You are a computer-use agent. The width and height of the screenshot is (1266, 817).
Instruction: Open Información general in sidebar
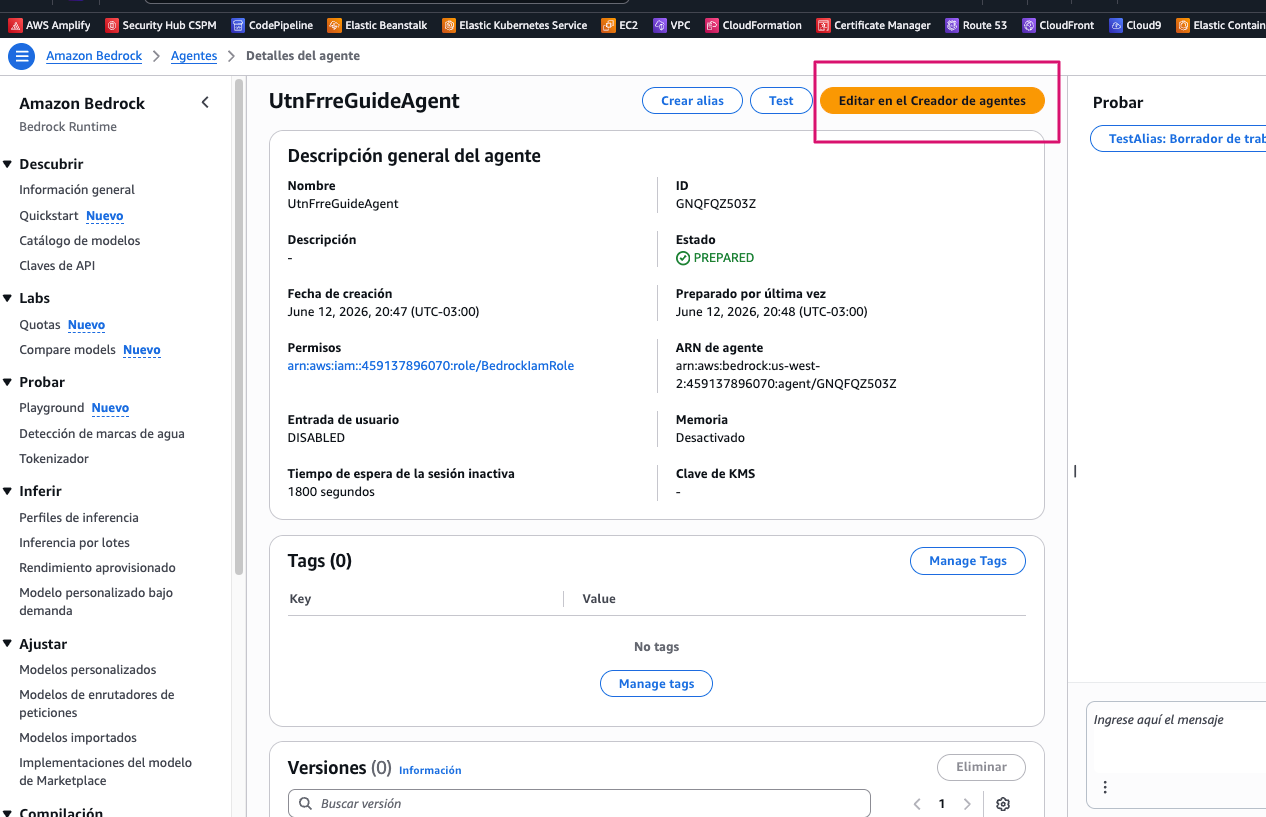point(77,189)
